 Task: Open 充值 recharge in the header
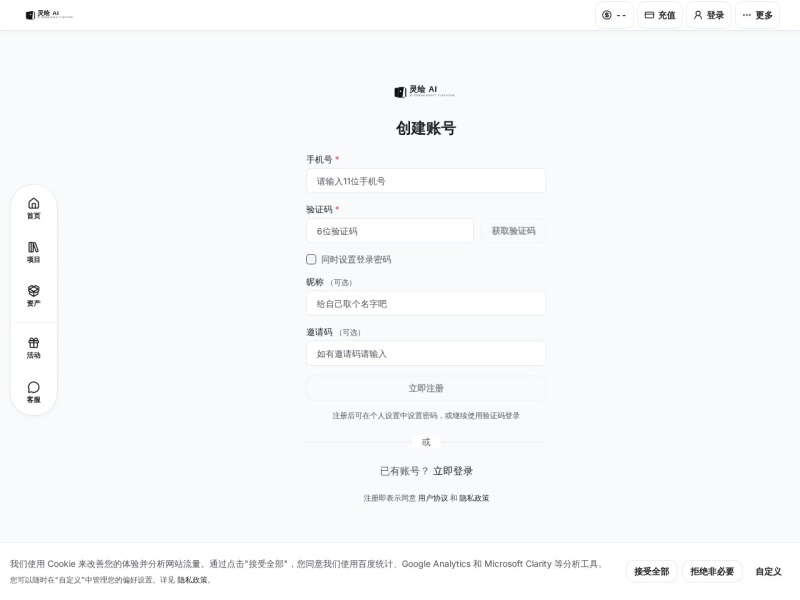[x=660, y=15]
